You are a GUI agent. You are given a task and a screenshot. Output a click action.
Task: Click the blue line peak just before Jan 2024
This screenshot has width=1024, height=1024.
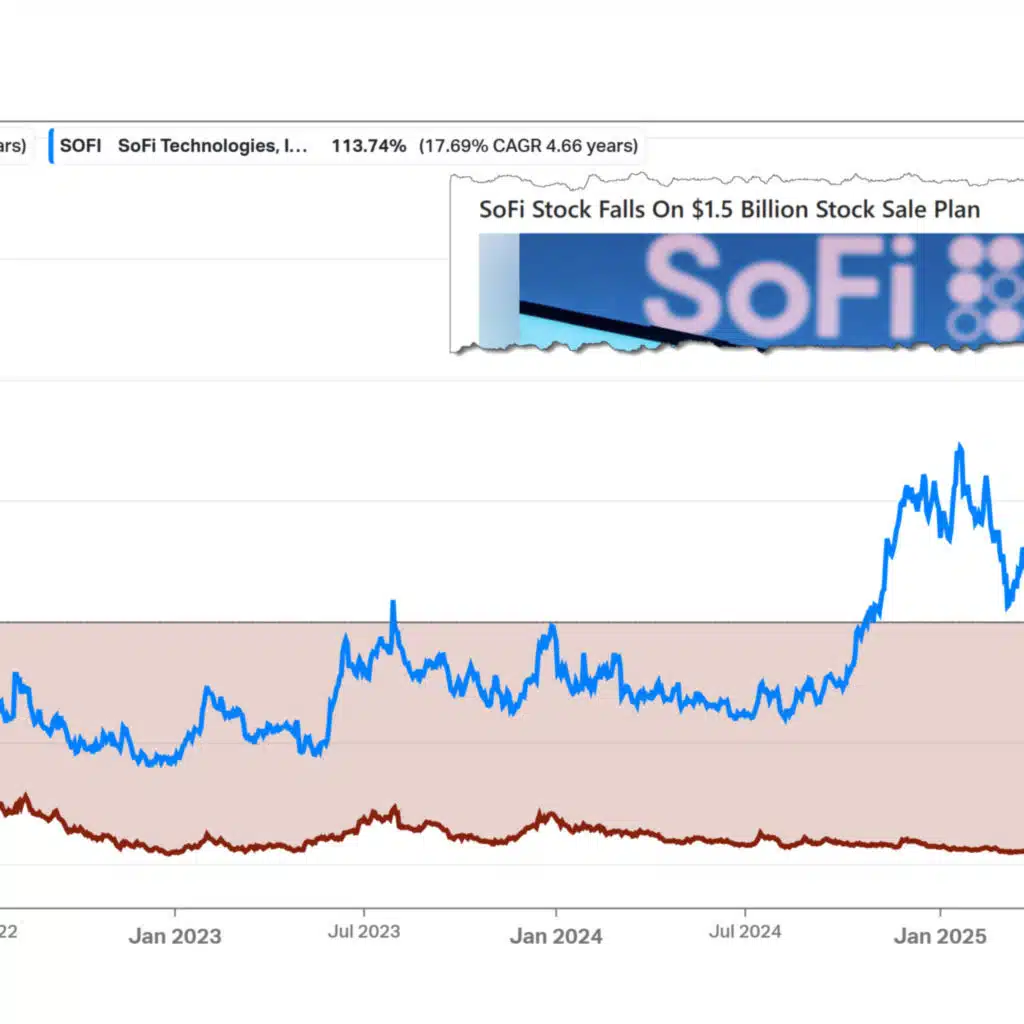[552, 627]
